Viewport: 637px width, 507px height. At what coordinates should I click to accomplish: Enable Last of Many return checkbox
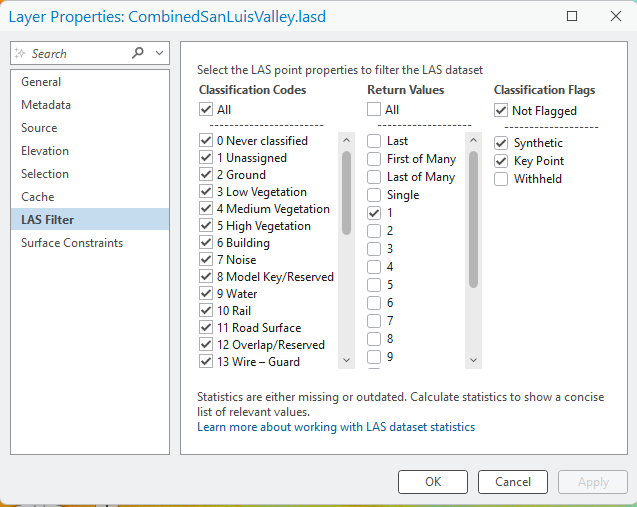click(374, 177)
